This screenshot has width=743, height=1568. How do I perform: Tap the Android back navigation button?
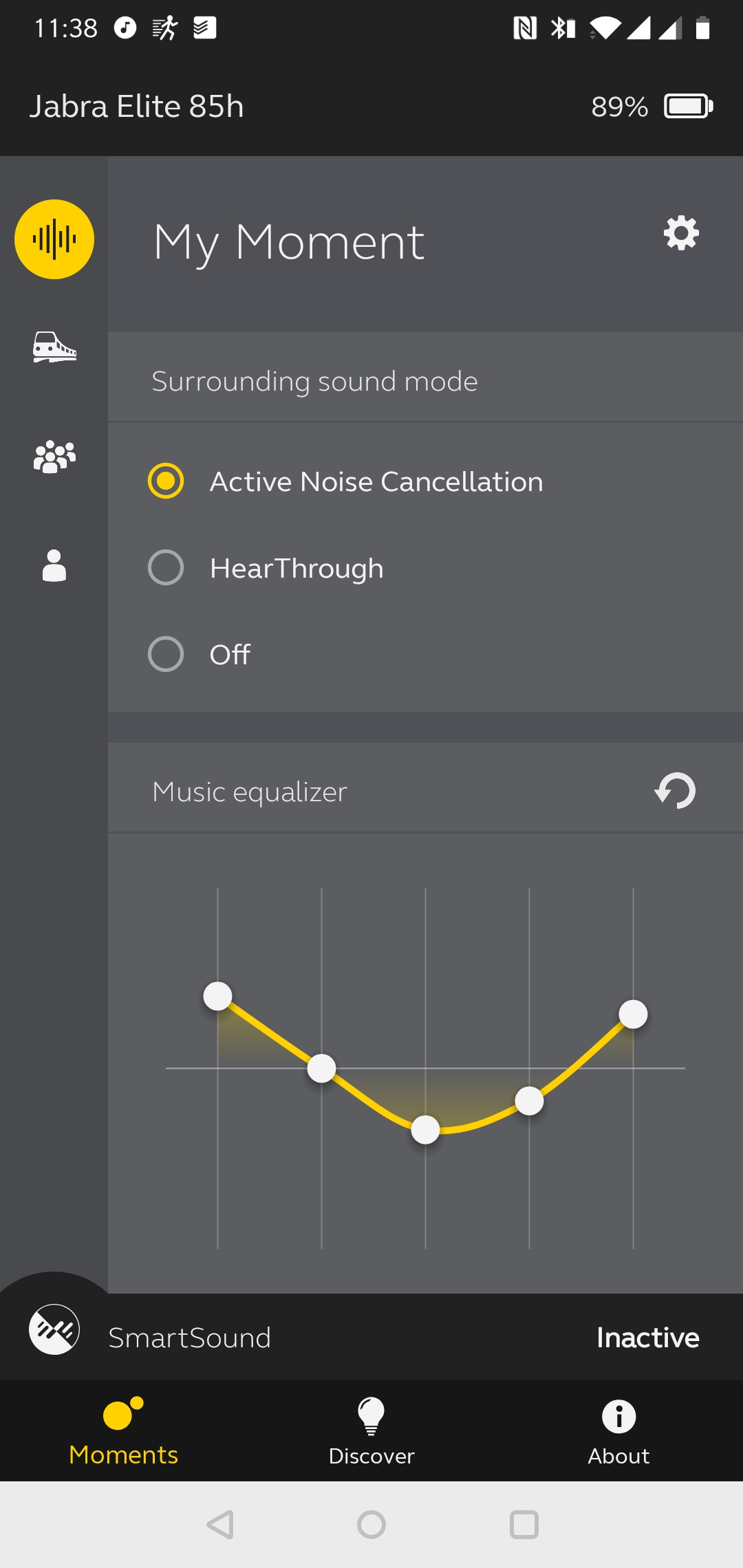click(220, 1525)
